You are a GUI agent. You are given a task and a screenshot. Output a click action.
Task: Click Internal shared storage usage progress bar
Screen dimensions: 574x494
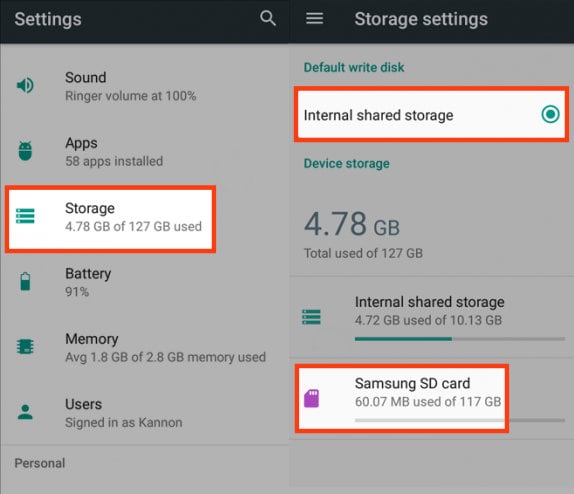(x=460, y=339)
